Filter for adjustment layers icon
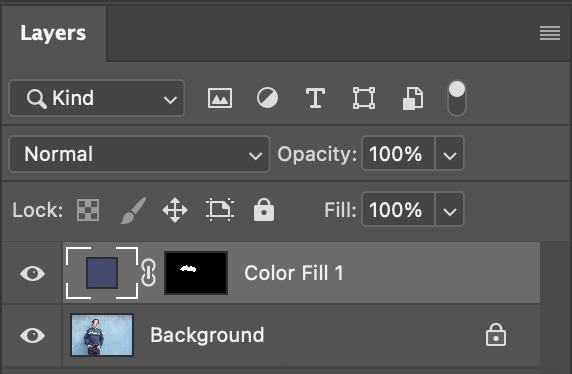Screen dimensions: 572x374 tap(267, 98)
